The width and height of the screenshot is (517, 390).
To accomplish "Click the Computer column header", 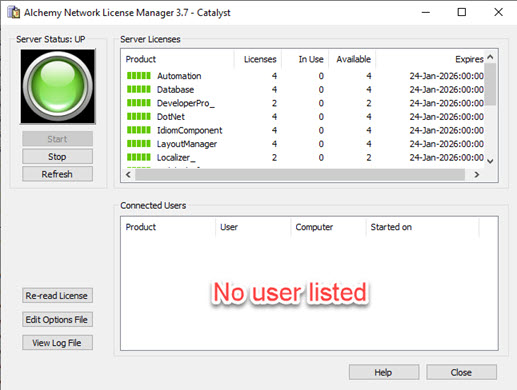I will pos(328,227).
